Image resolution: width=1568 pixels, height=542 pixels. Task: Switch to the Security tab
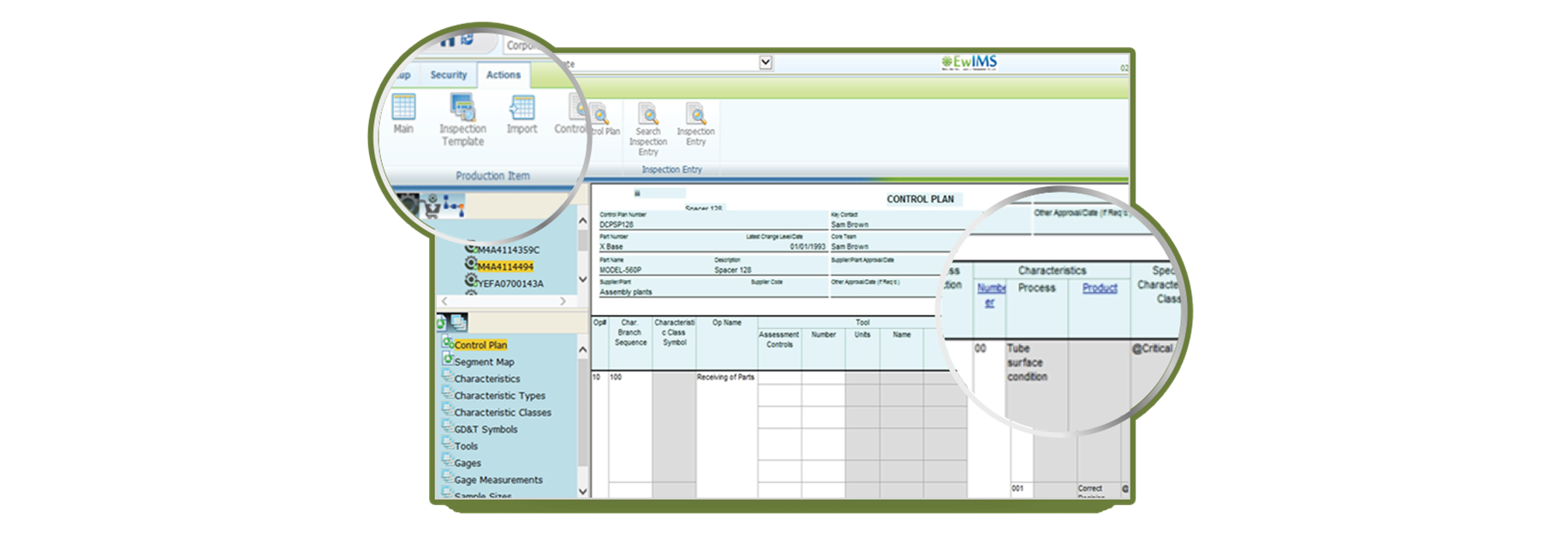pyautogui.click(x=449, y=75)
